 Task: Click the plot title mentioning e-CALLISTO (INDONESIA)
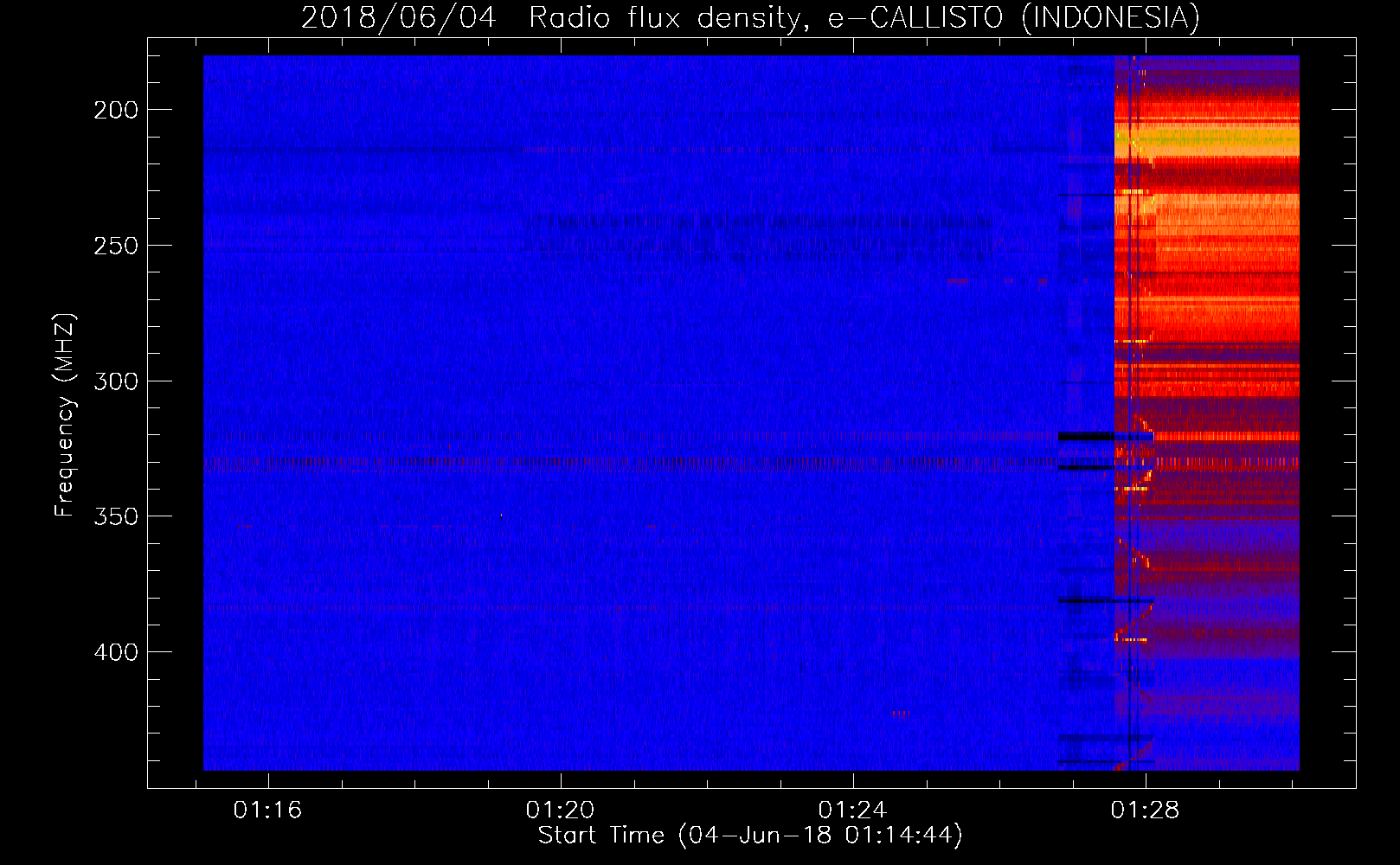[x=750, y=17]
